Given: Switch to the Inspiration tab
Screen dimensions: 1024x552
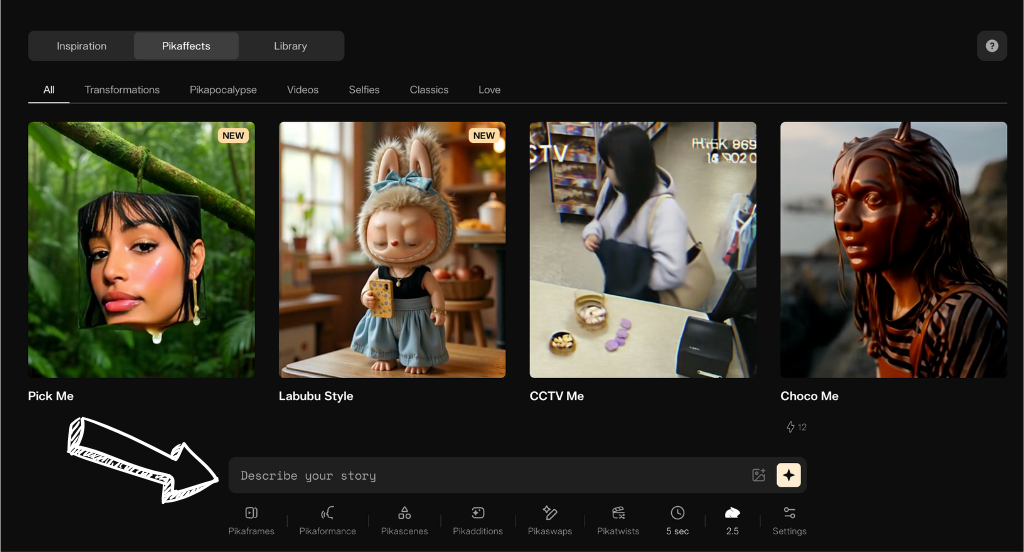Looking at the screenshot, I should [x=82, y=46].
